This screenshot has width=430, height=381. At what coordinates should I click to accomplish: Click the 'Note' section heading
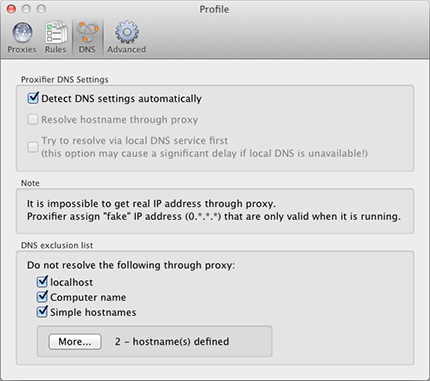30,183
